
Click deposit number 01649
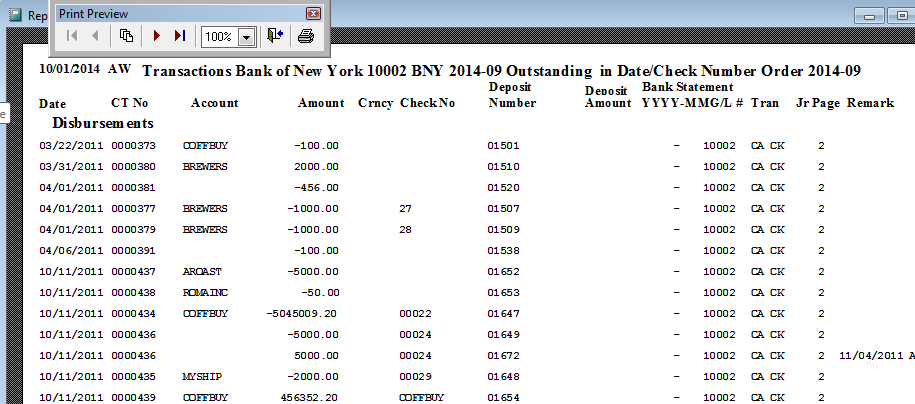tap(503, 335)
